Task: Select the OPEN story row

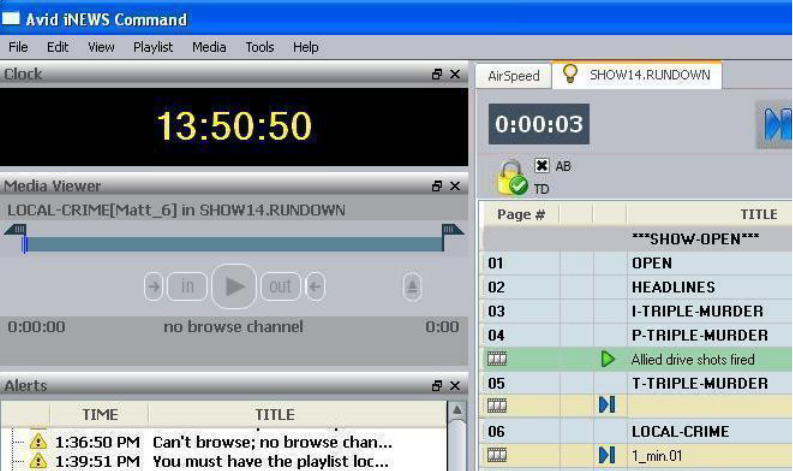Action: [636, 263]
